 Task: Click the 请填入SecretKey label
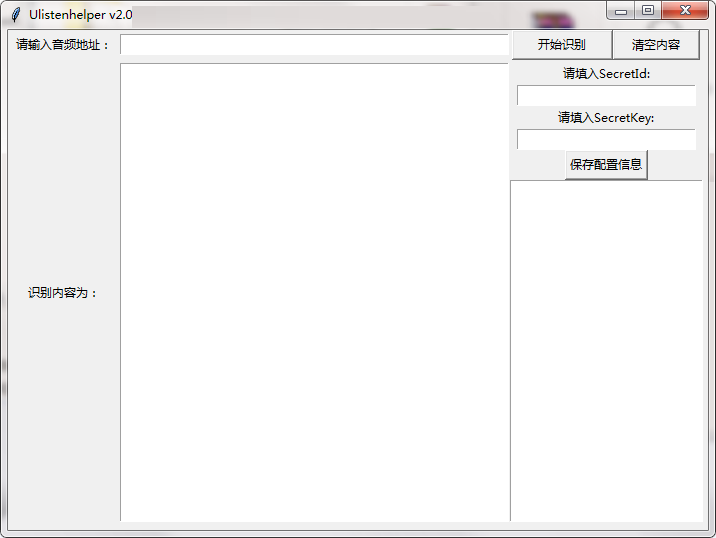(x=606, y=118)
